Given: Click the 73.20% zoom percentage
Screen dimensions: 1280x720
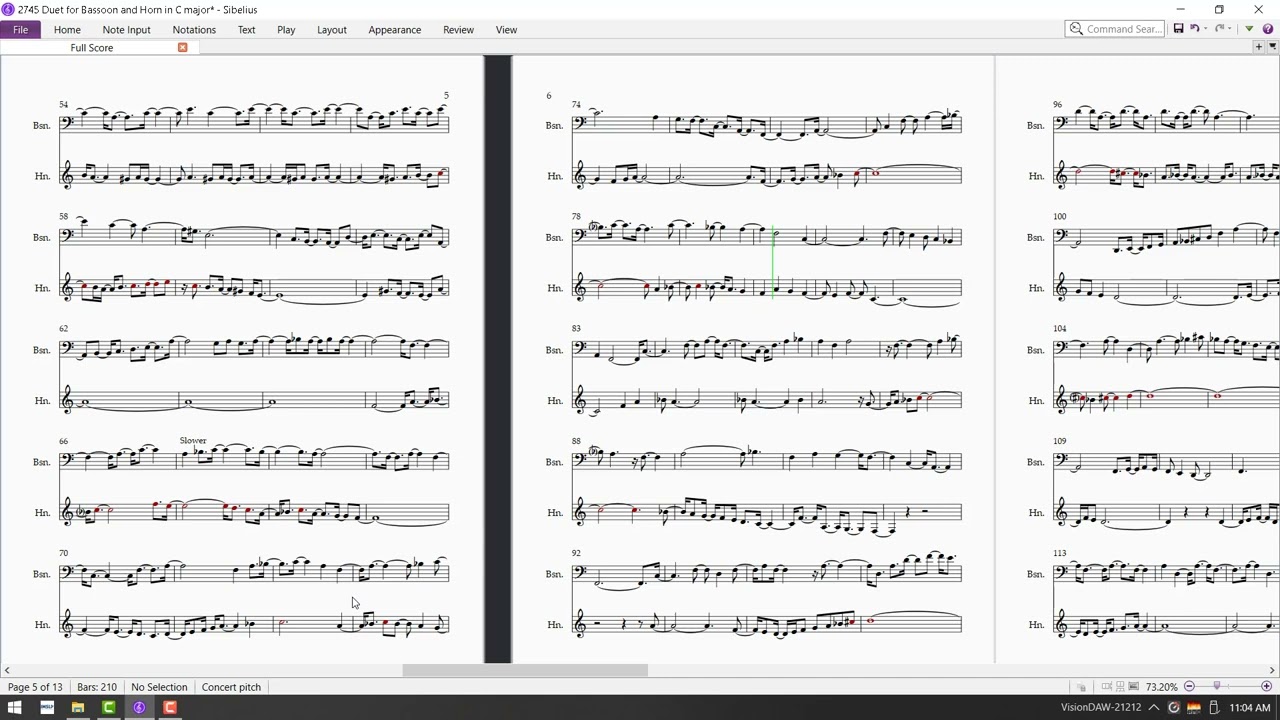Looking at the screenshot, I should coord(1161,687).
